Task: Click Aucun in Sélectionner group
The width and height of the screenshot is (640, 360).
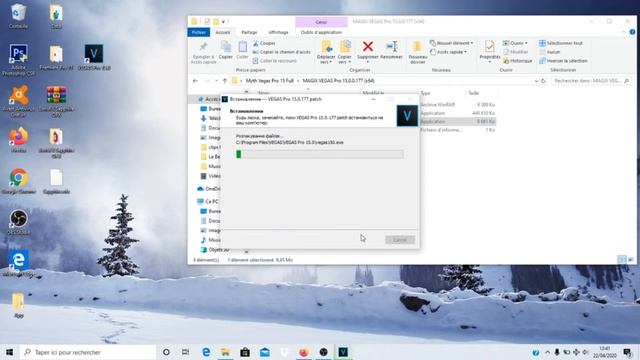Action: pos(550,52)
